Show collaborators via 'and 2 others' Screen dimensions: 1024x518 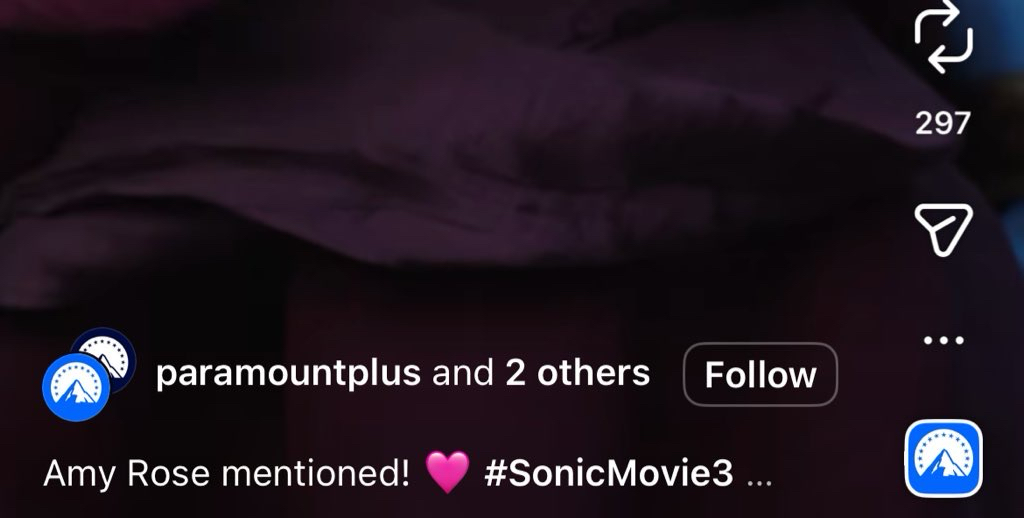tap(541, 373)
